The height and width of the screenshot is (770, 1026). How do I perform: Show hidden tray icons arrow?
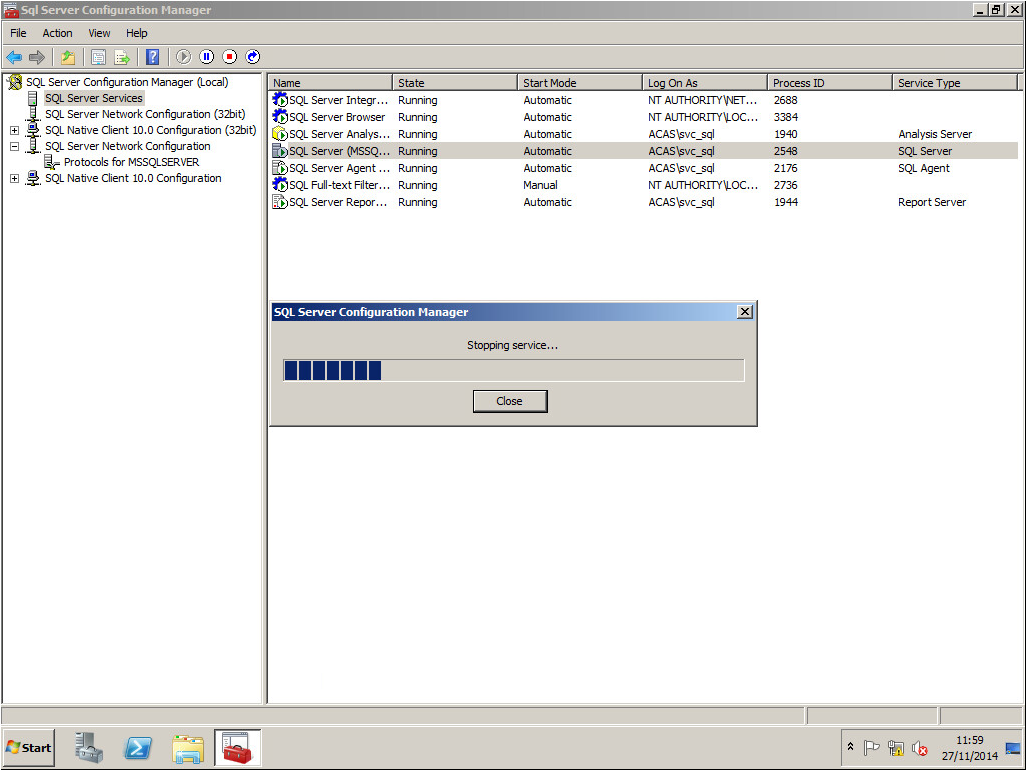pos(851,746)
